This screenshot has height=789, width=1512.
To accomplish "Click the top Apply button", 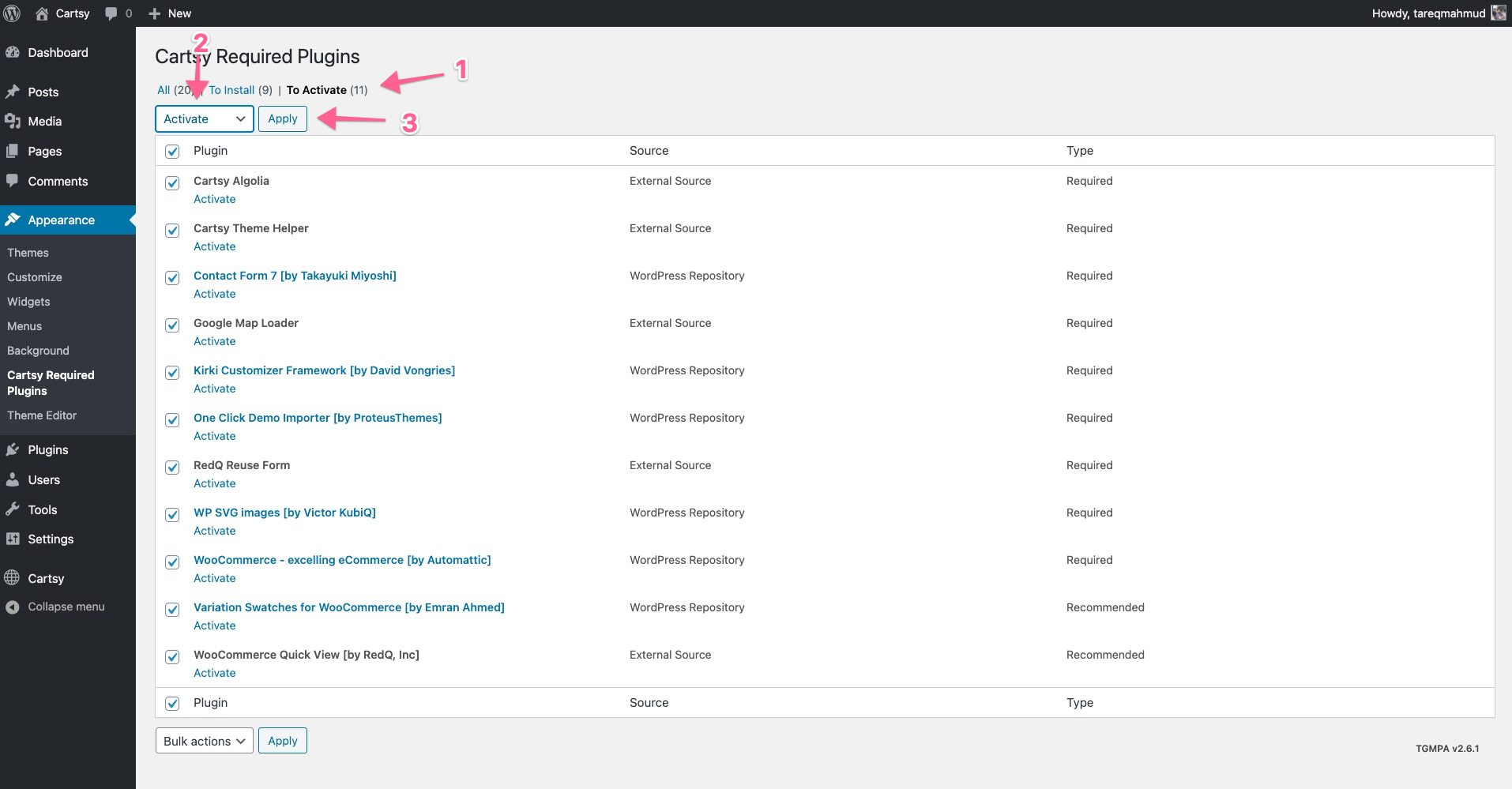I will click(283, 118).
